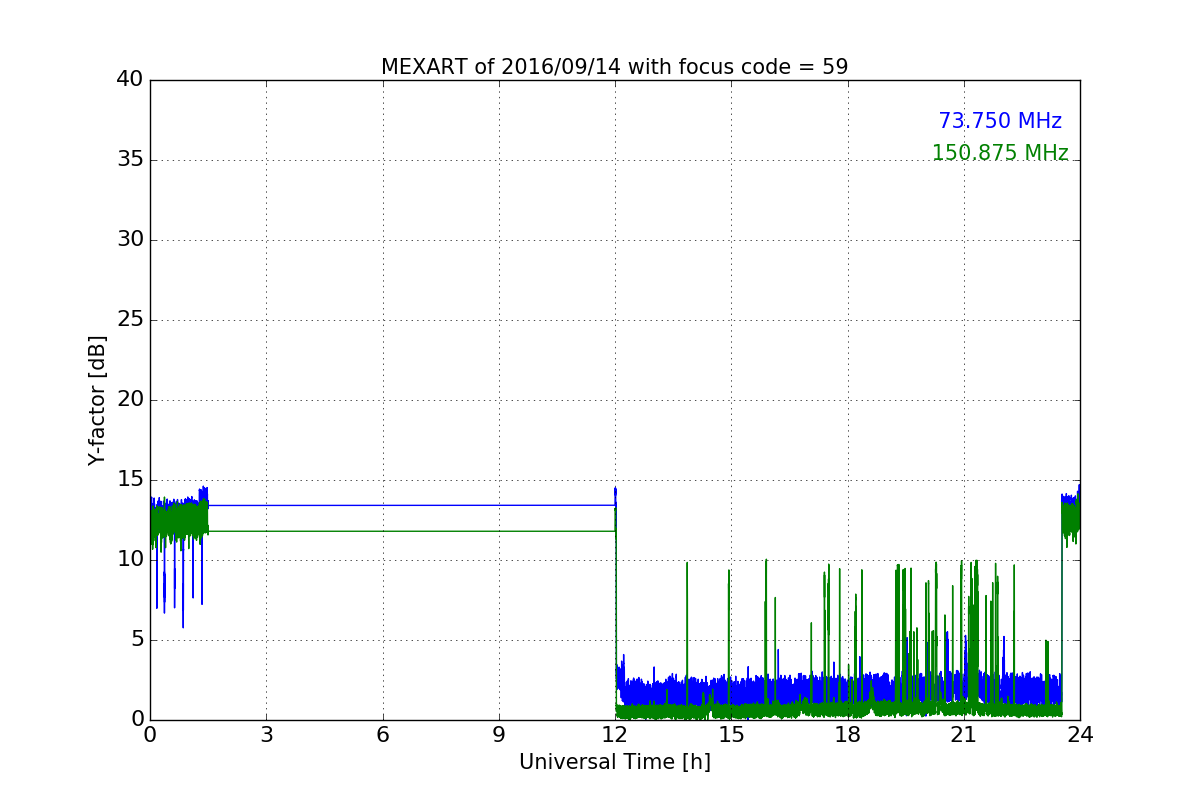Screen dimensions: 1200x800
Task: Click the green '150.875 MHz' legend label
Action: (1000, 153)
